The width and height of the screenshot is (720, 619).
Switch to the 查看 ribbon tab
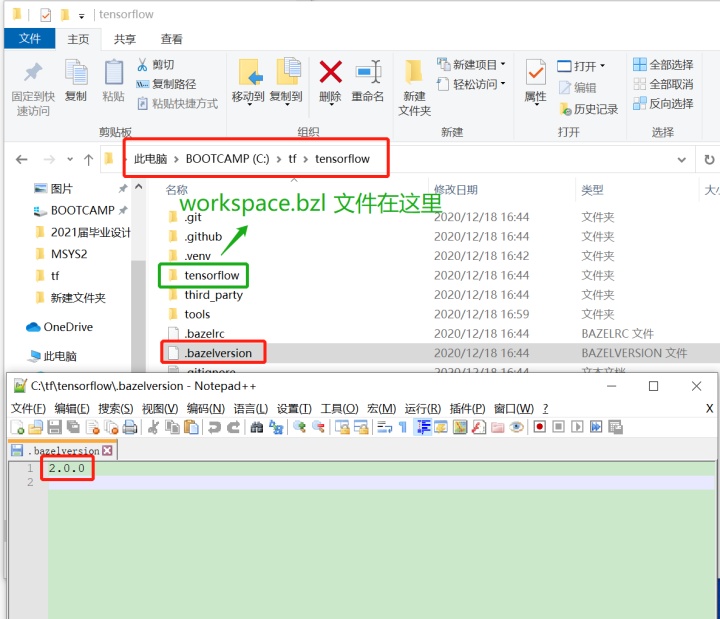(x=171, y=39)
